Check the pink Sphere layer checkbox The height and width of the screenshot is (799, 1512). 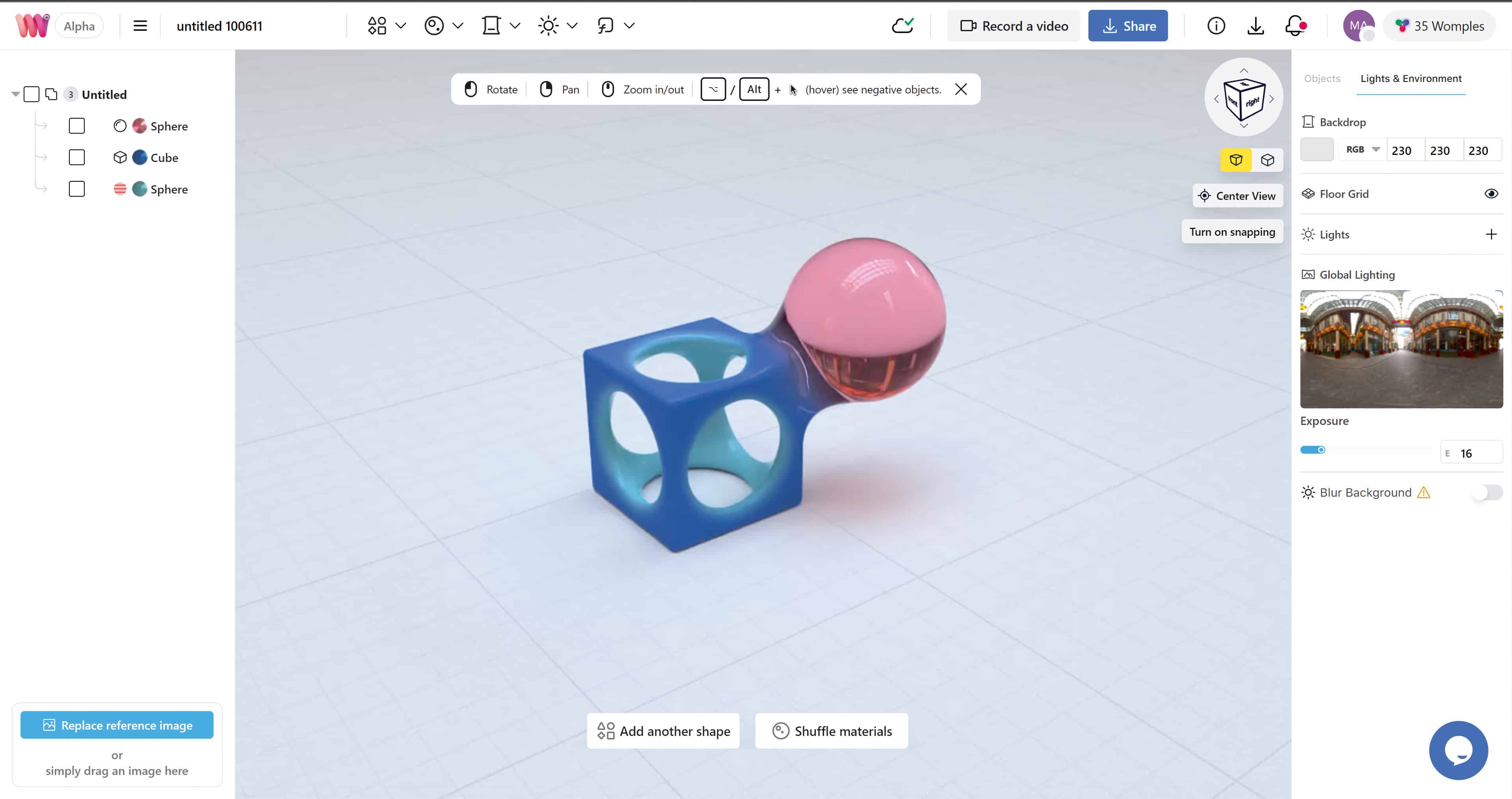[x=77, y=126]
